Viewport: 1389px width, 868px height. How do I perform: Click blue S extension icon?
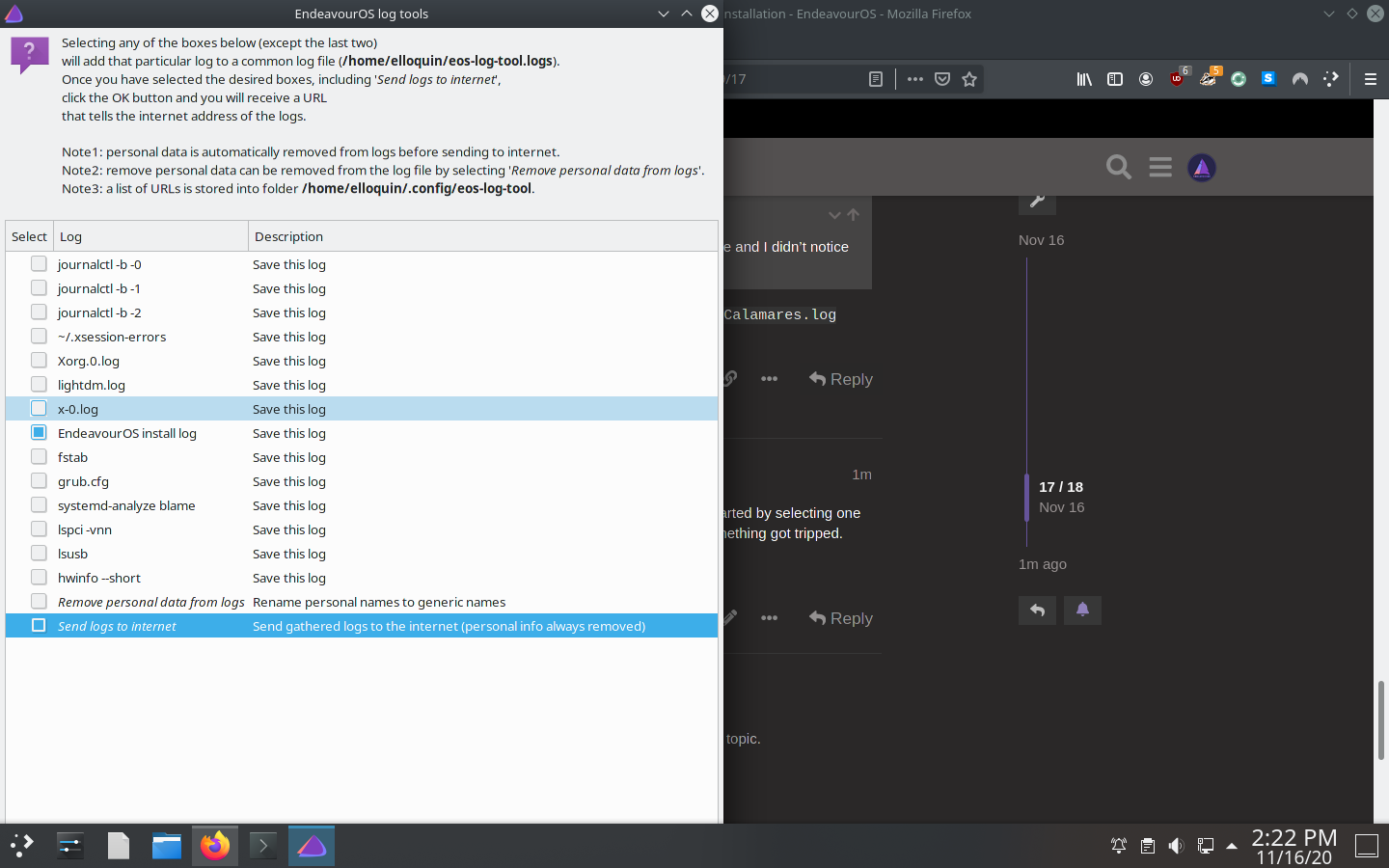click(1268, 78)
